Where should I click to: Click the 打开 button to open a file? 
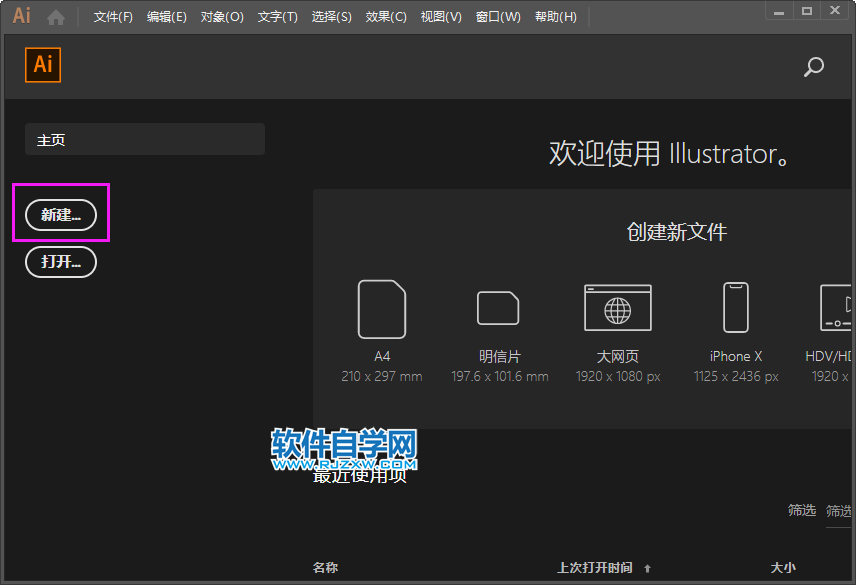tap(61, 262)
